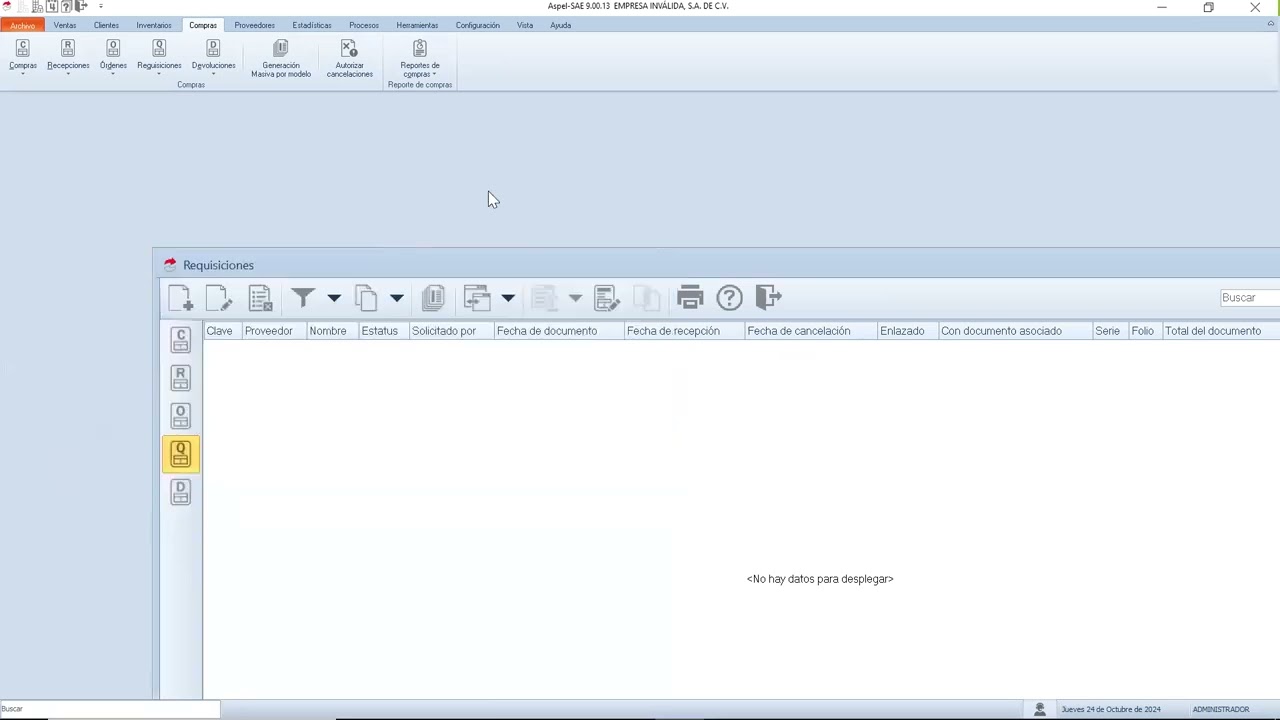
Task: Click the copy document icon in Requisiciones toolbar
Action: [x=366, y=298]
